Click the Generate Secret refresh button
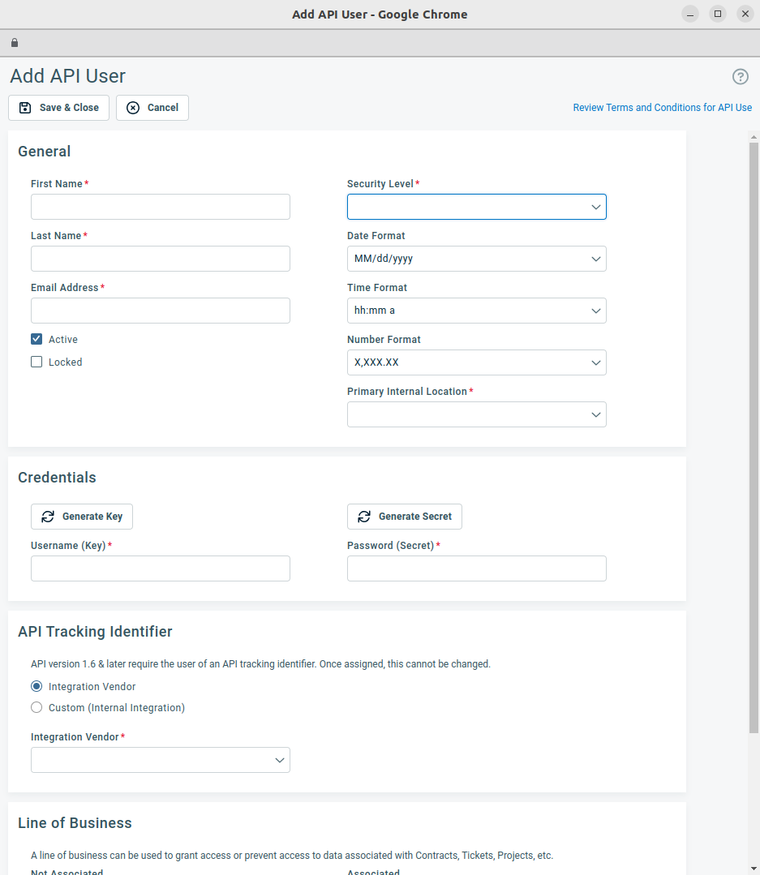Viewport: 760px width, 875px height. [404, 517]
